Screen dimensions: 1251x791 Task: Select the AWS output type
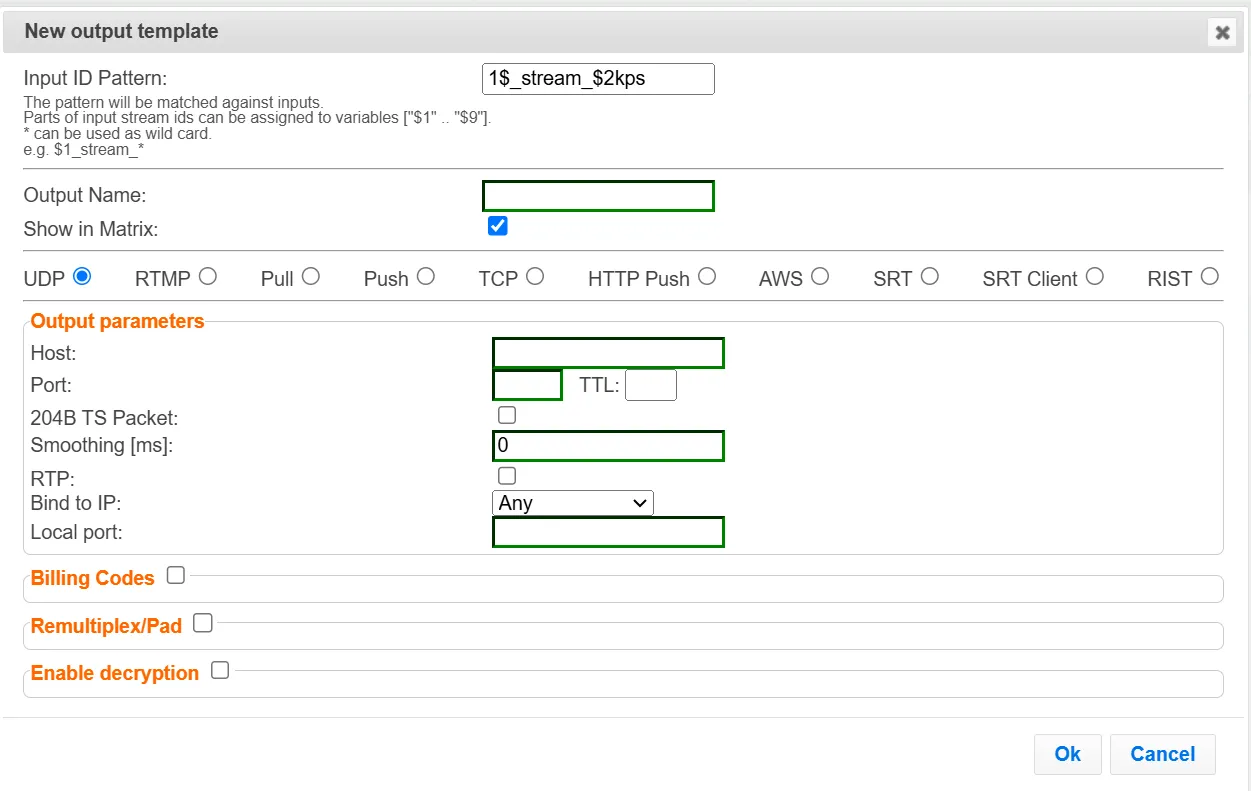[820, 276]
